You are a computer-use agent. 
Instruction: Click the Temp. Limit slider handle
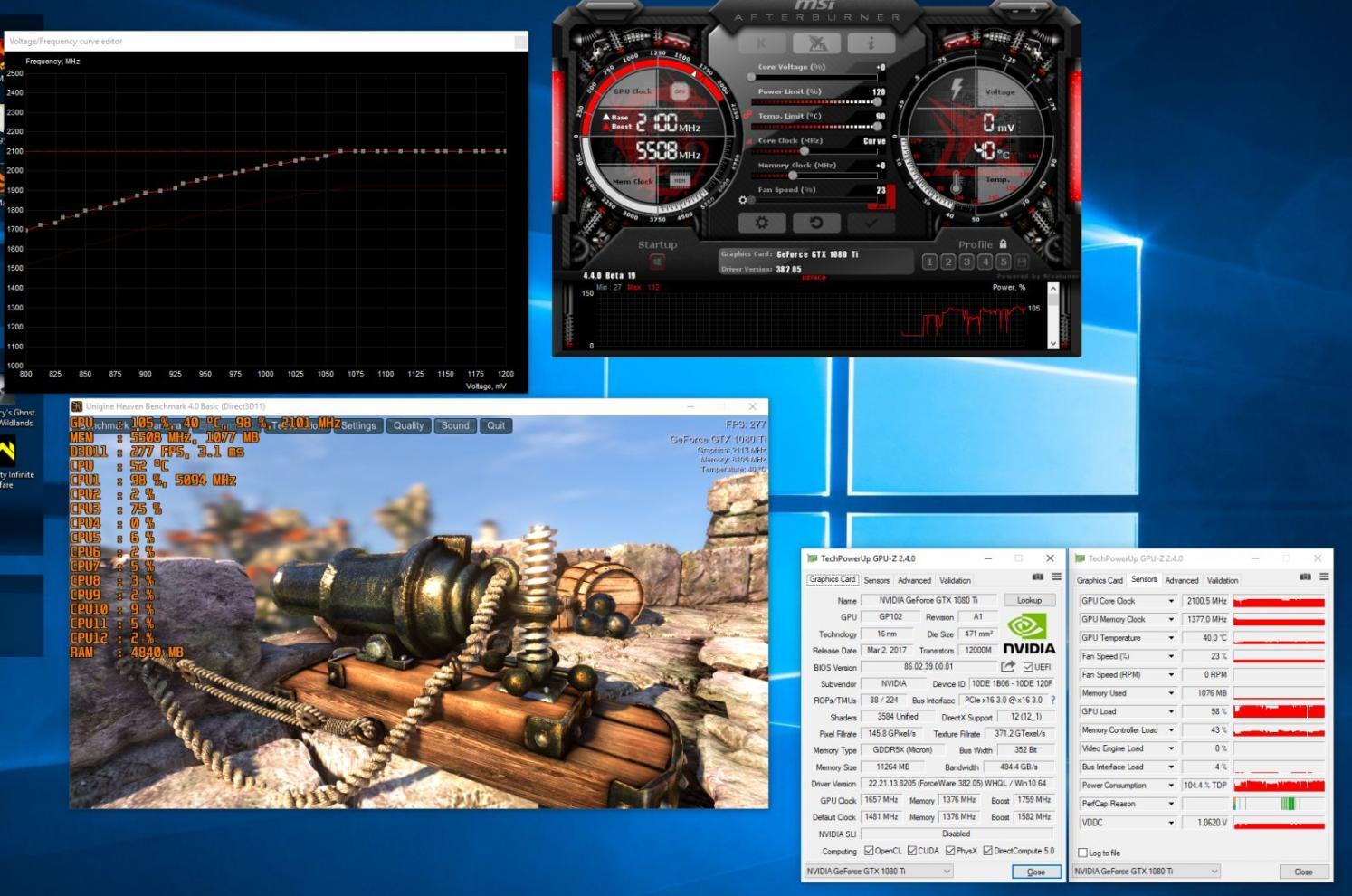pos(877,126)
